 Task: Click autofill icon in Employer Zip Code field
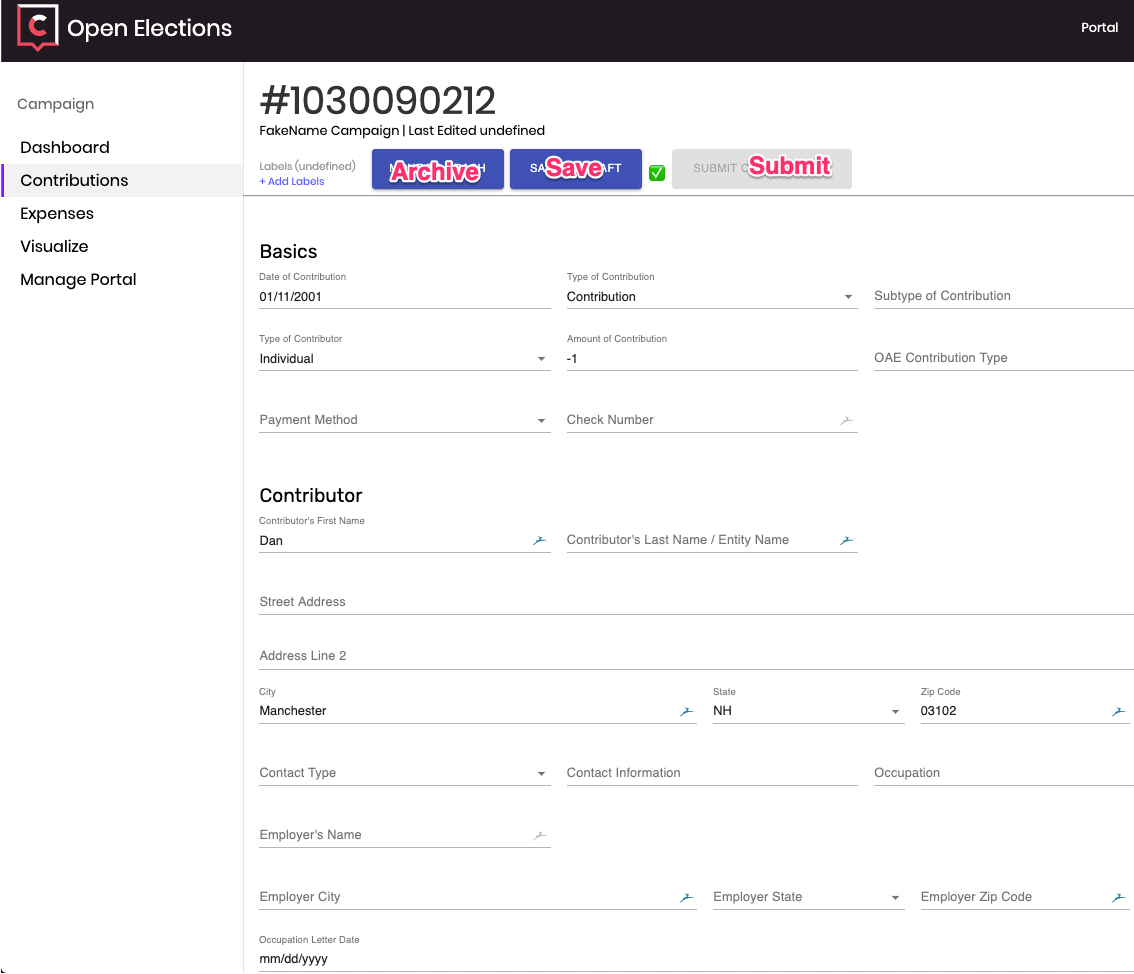[x=1118, y=897]
